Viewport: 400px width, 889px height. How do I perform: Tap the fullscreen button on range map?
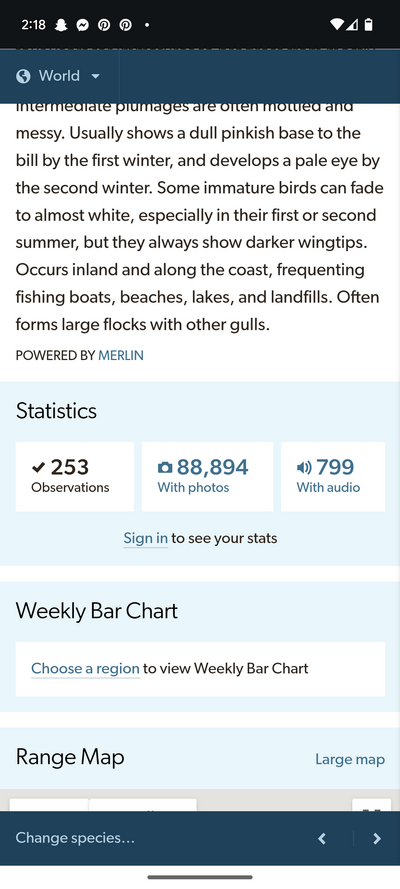coord(371,805)
